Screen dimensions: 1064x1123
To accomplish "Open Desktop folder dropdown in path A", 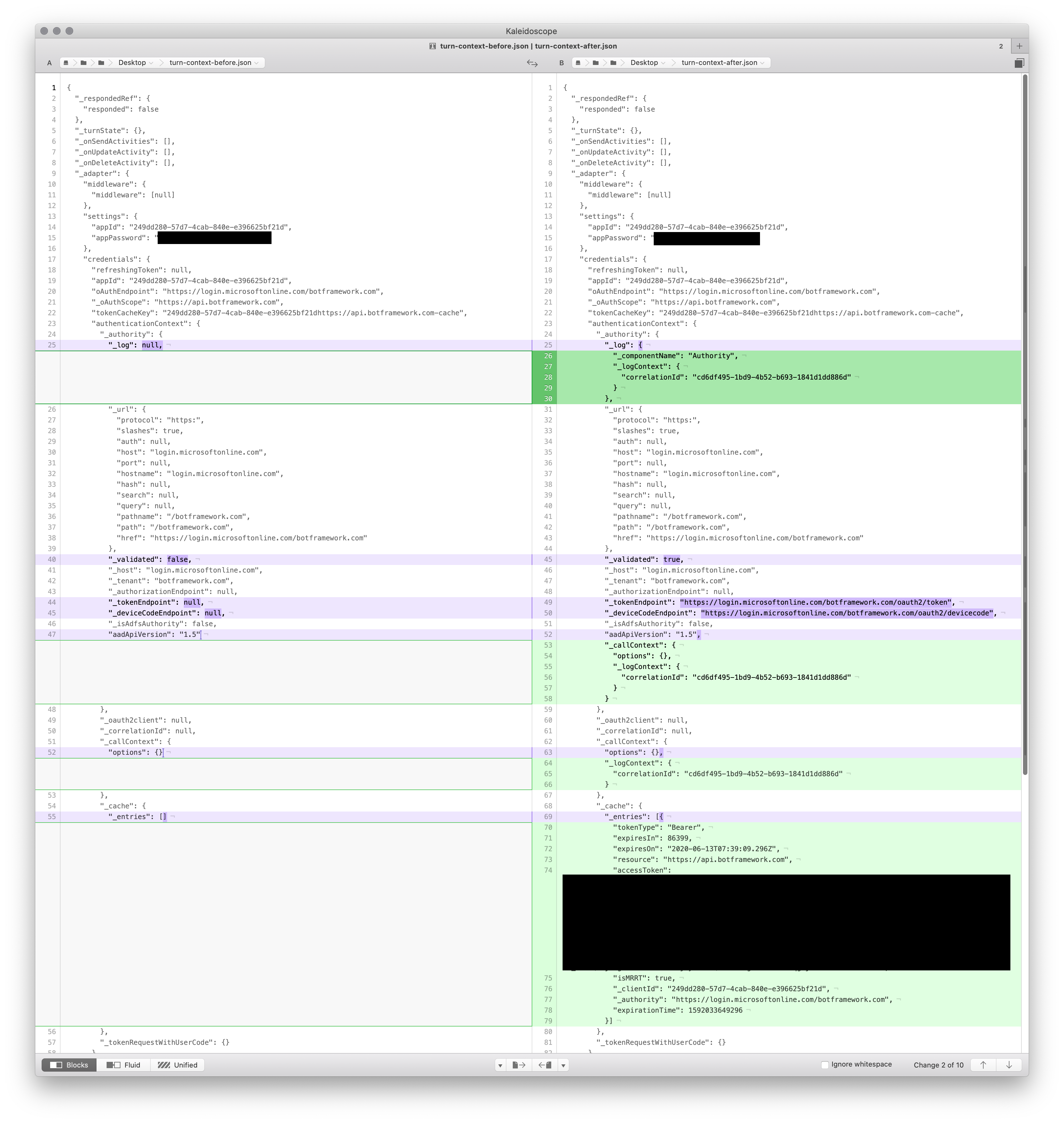I will [136, 63].
